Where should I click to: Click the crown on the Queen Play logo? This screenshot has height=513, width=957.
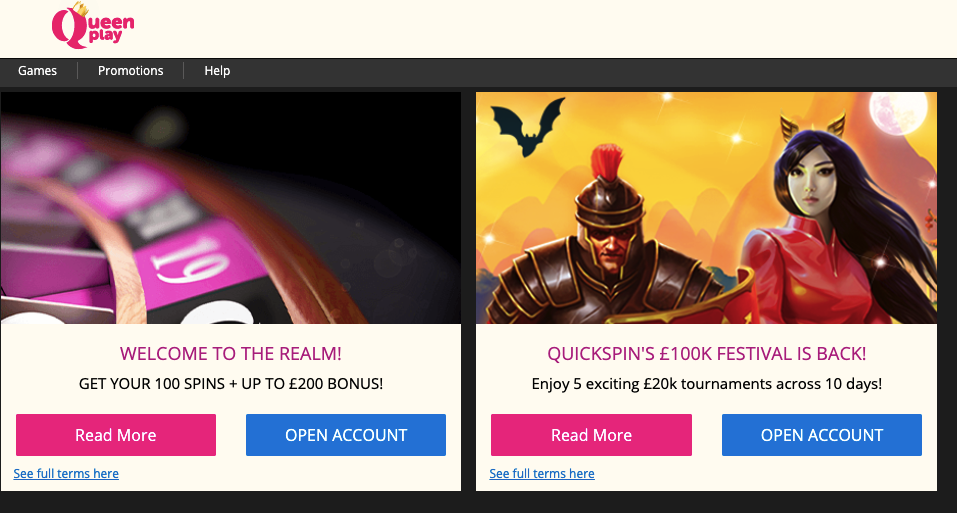[x=79, y=9]
